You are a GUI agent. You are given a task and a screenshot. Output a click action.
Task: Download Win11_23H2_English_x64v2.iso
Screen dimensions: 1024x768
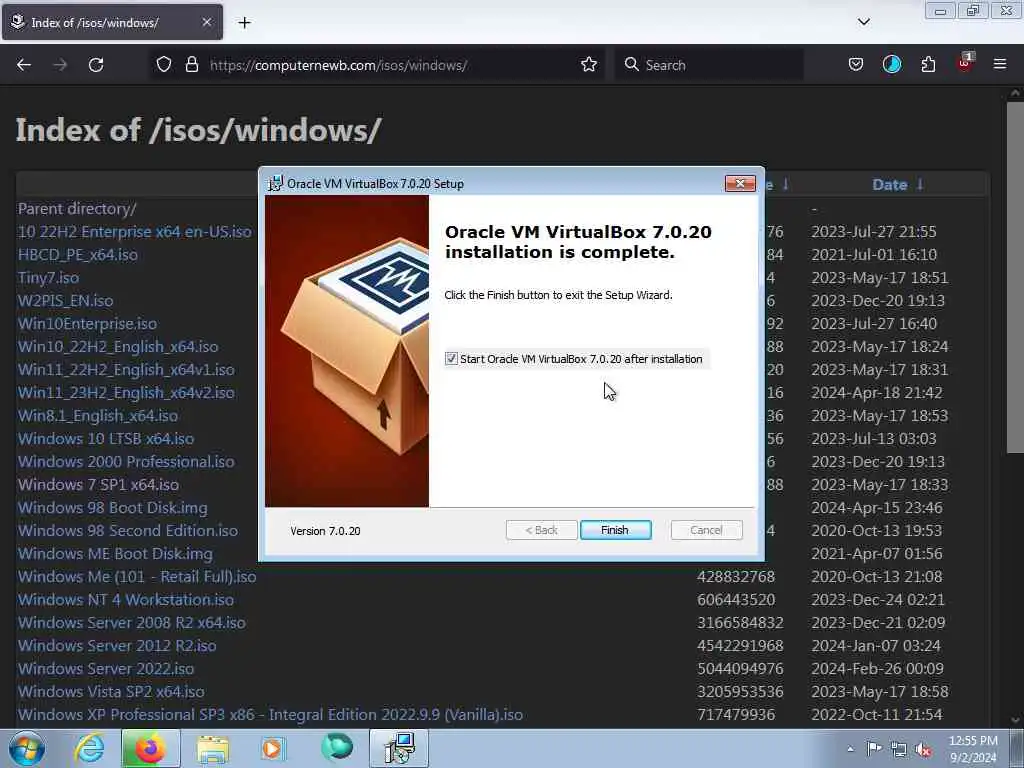126,392
